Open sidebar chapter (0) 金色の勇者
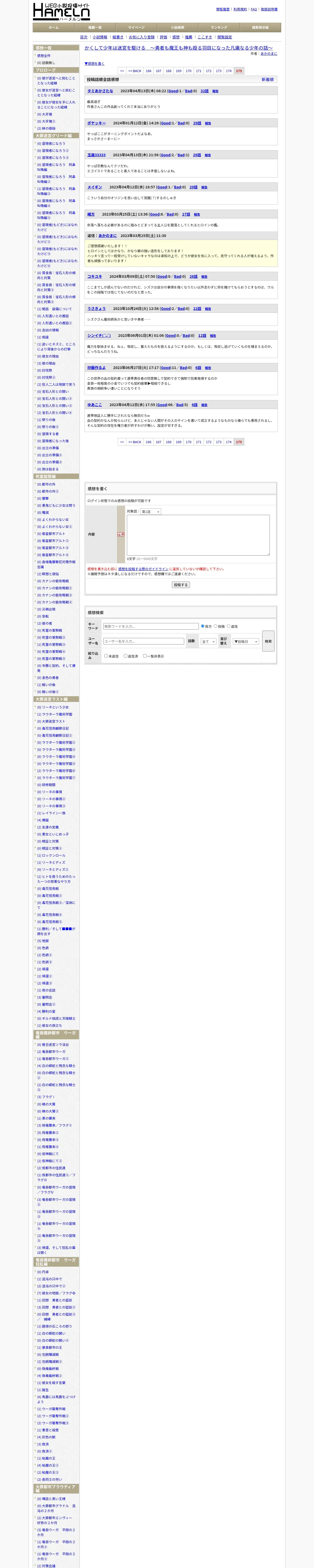This screenshot has height=1568, width=314. pos(48,677)
